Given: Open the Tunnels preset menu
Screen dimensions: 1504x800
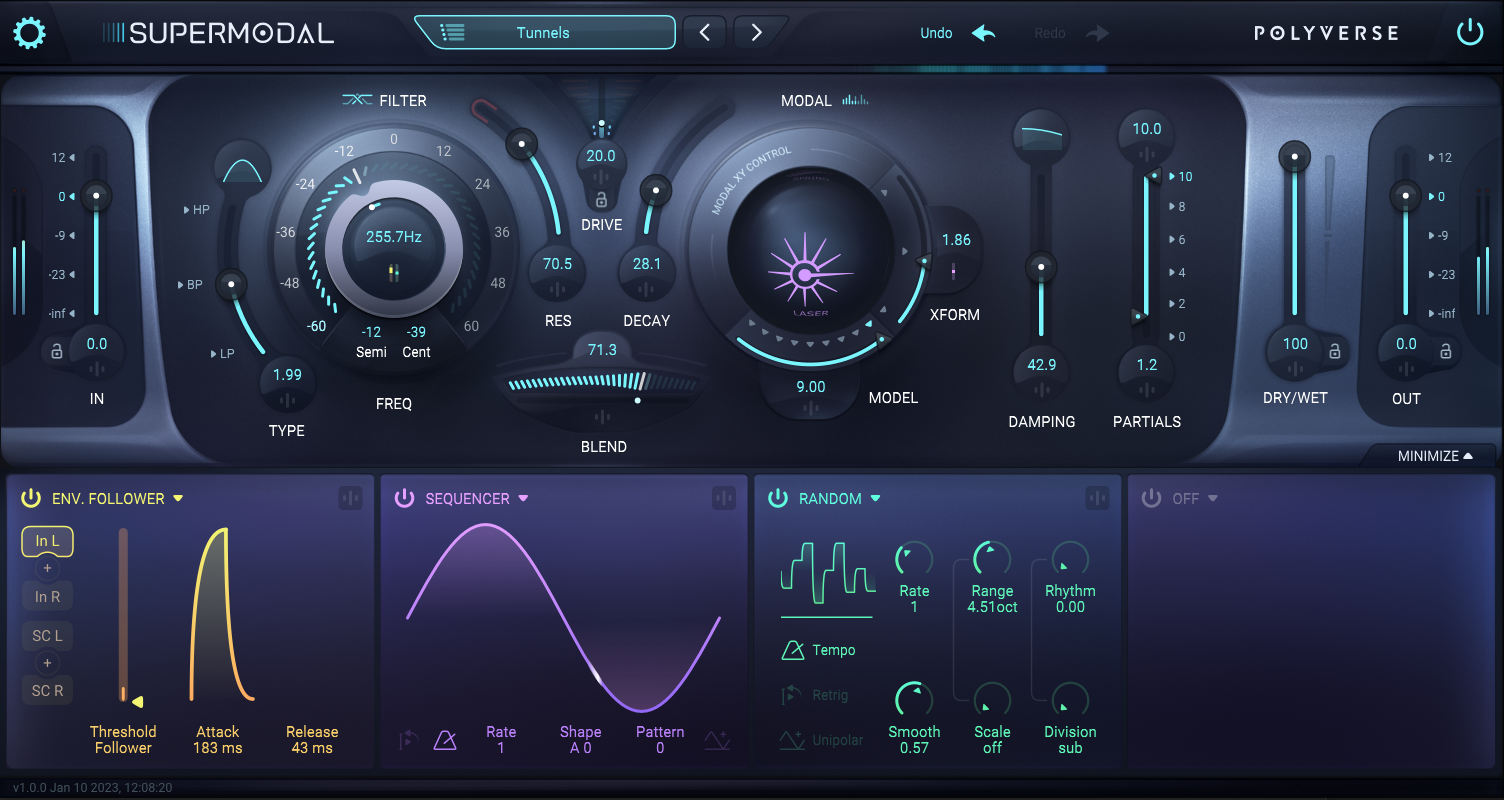Looking at the screenshot, I should click(544, 33).
